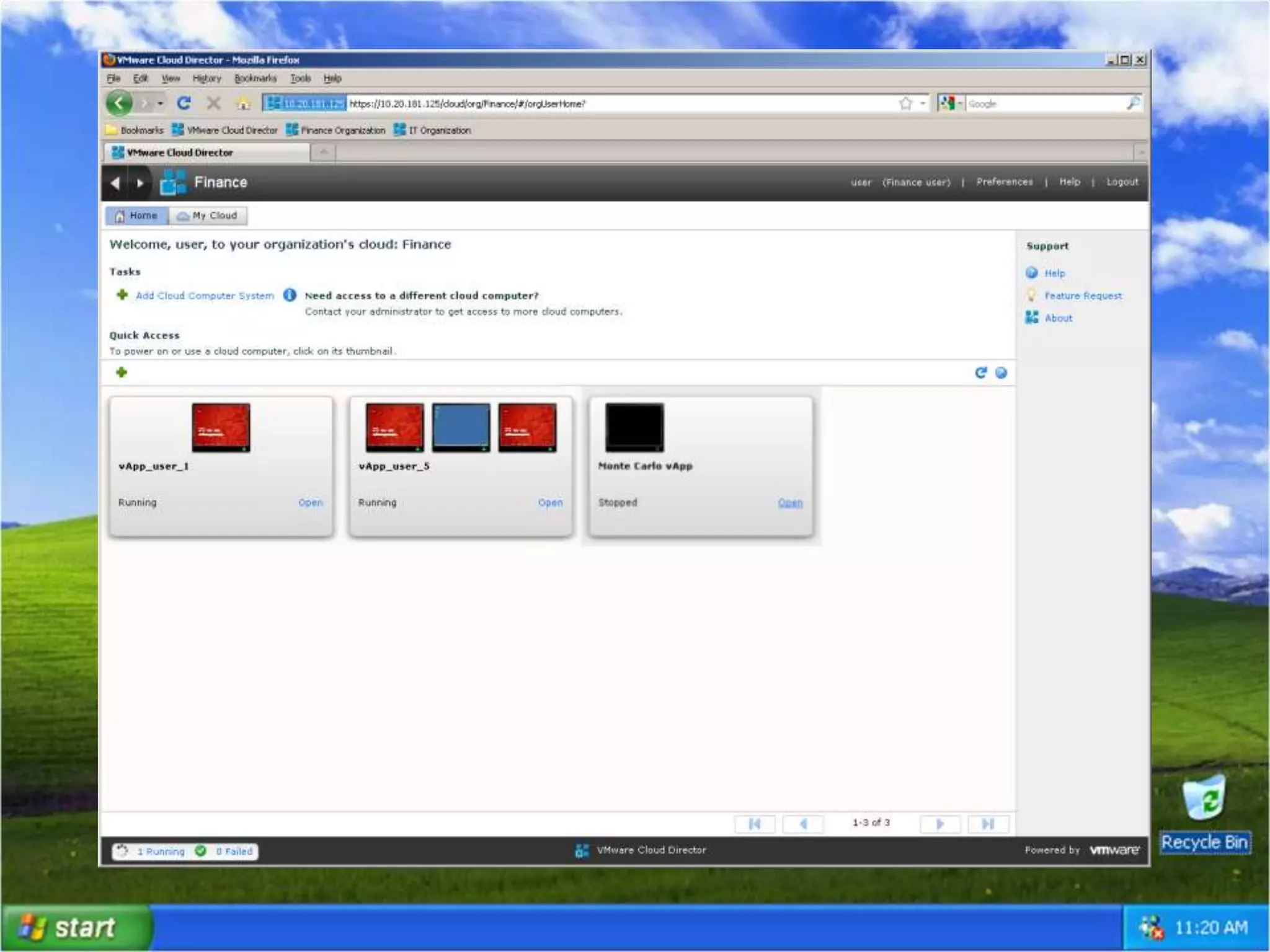Click Cloud Director back arrow beside Finance
Image resolution: width=1270 pixels, height=952 pixels.
[x=115, y=183]
